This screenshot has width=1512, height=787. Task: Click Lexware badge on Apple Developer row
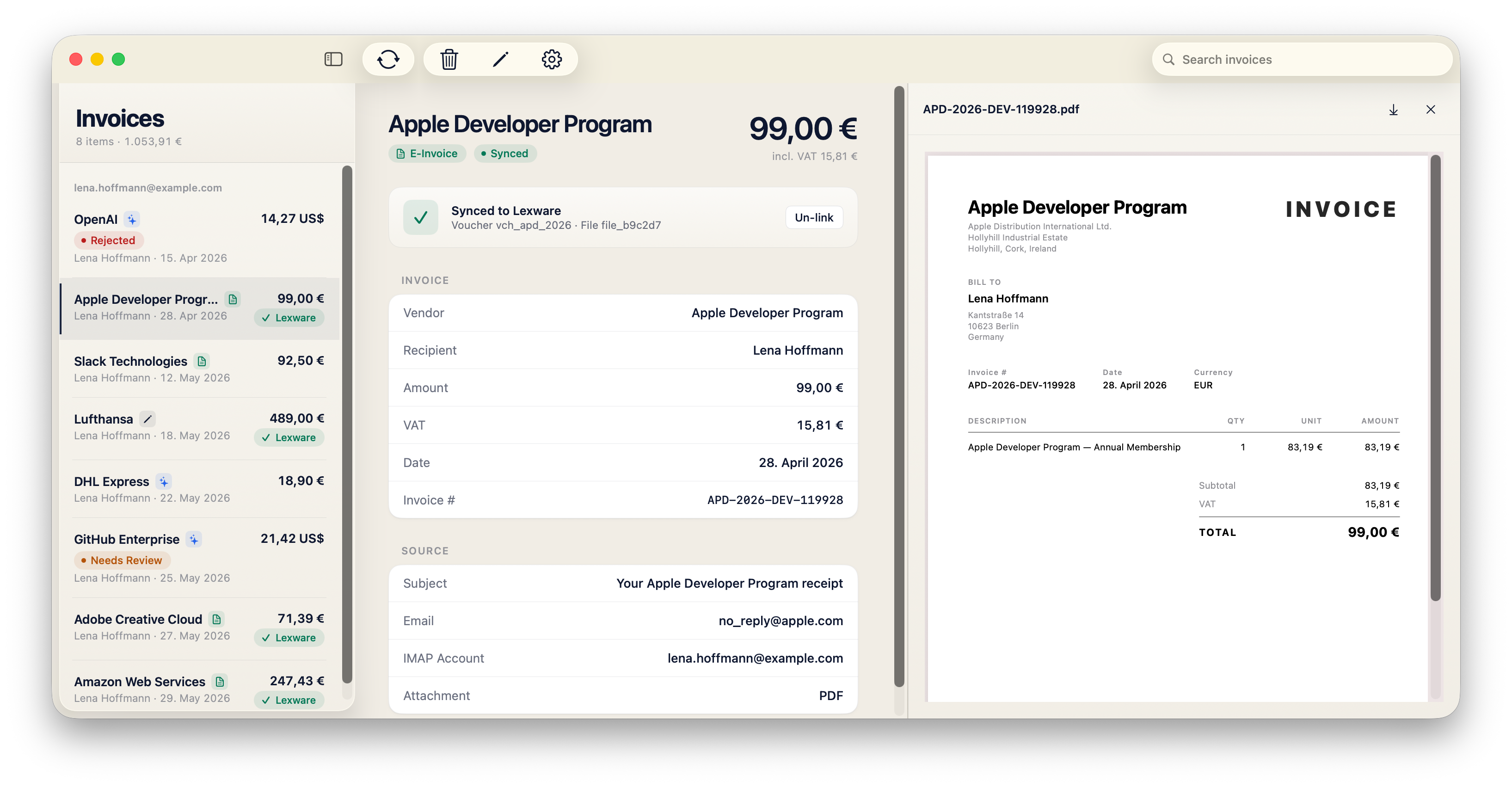(289, 318)
